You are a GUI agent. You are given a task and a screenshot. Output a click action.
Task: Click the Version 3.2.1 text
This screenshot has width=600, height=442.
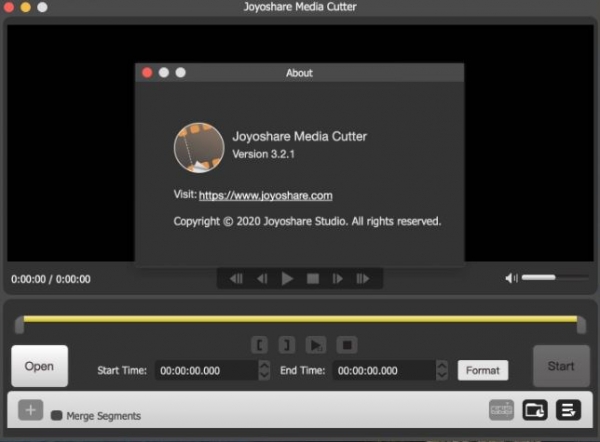click(264, 154)
